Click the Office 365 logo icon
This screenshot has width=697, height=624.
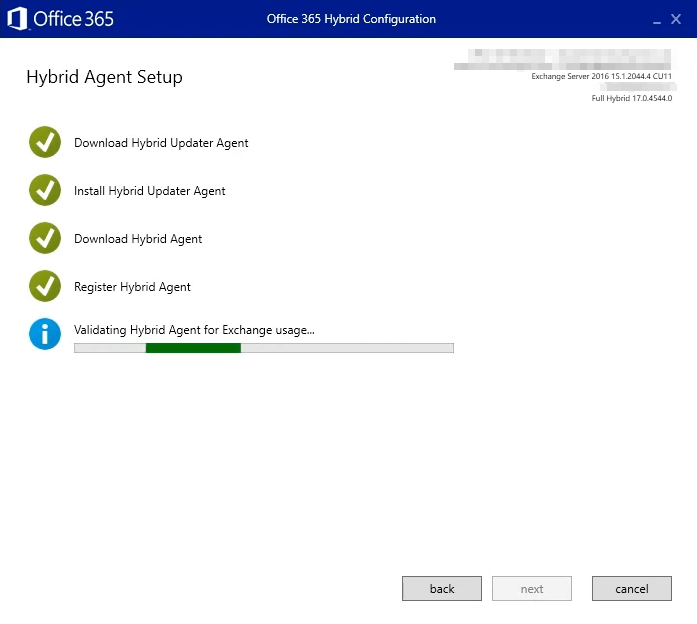(x=17, y=19)
